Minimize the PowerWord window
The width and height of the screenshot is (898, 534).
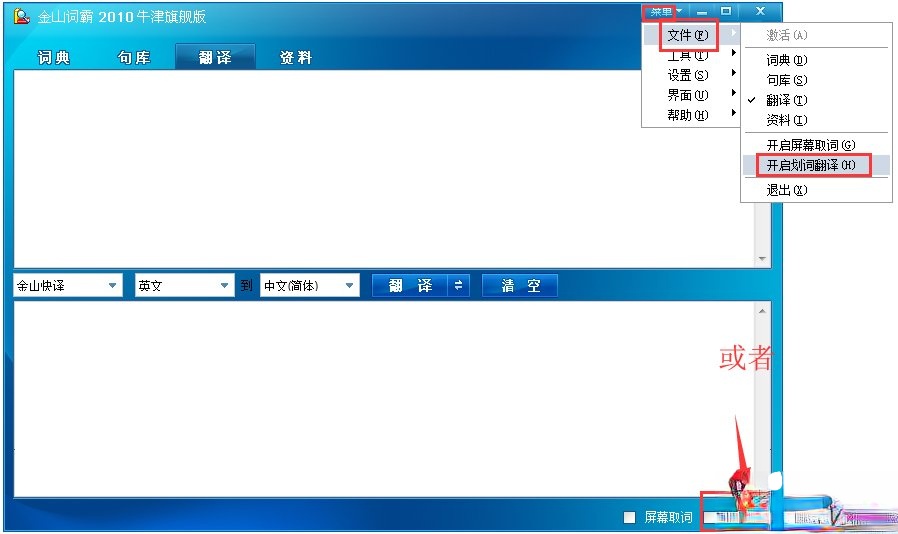pyautogui.click(x=702, y=11)
